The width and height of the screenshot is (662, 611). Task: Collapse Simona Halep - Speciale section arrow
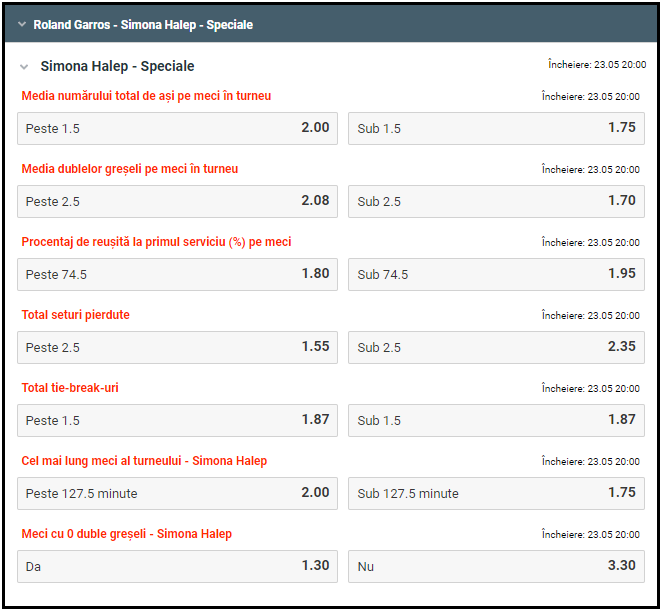tap(24, 67)
